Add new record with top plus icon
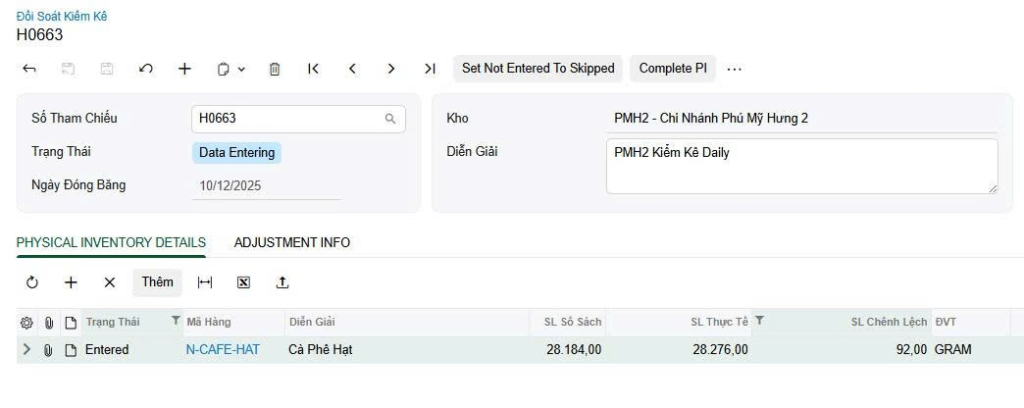The image size is (1024, 408). [x=185, y=69]
